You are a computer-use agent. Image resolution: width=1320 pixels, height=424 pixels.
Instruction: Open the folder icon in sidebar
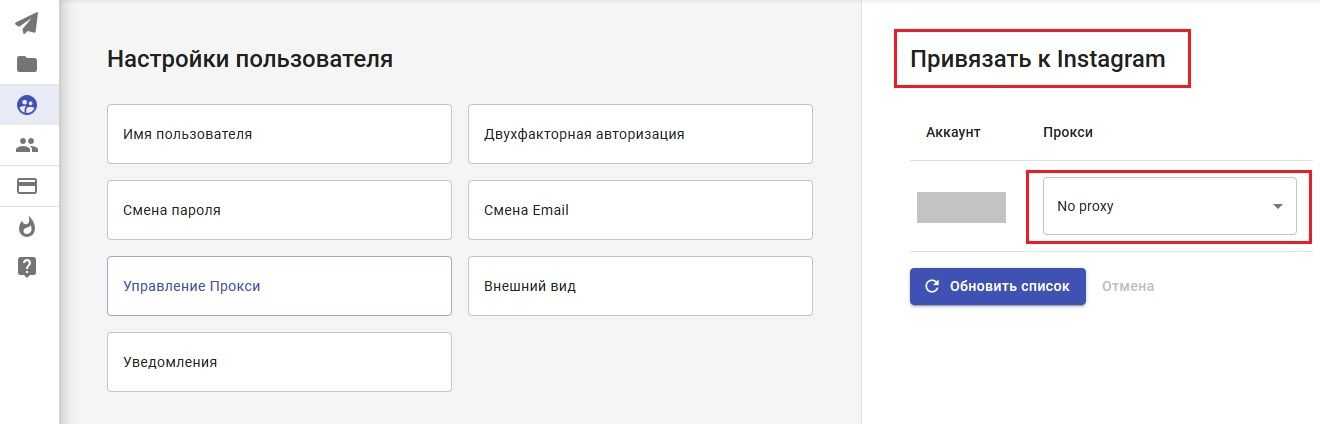[27, 64]
